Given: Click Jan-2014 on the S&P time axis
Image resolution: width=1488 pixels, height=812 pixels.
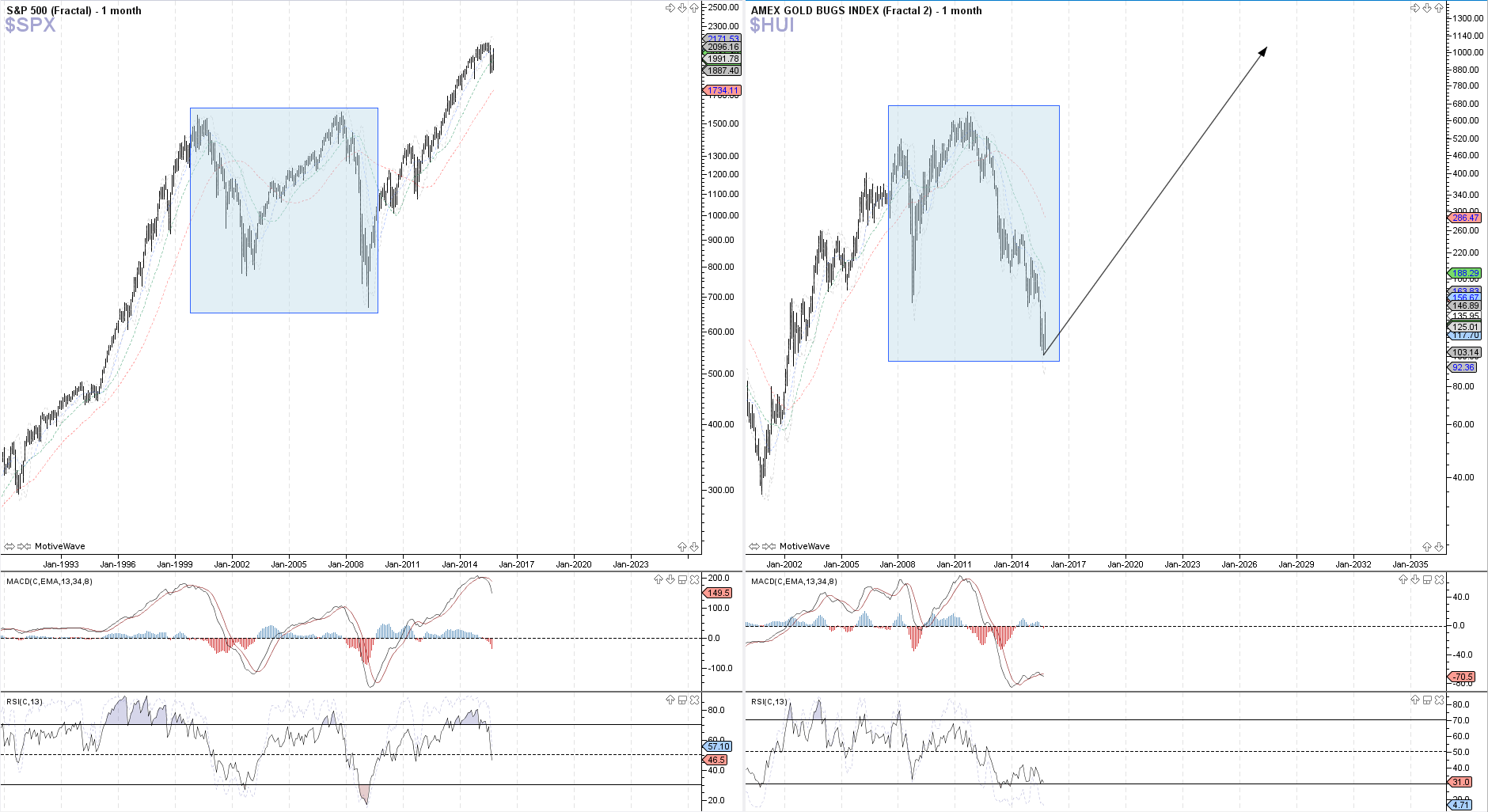Looking at the screenshot, I should 460,564.
